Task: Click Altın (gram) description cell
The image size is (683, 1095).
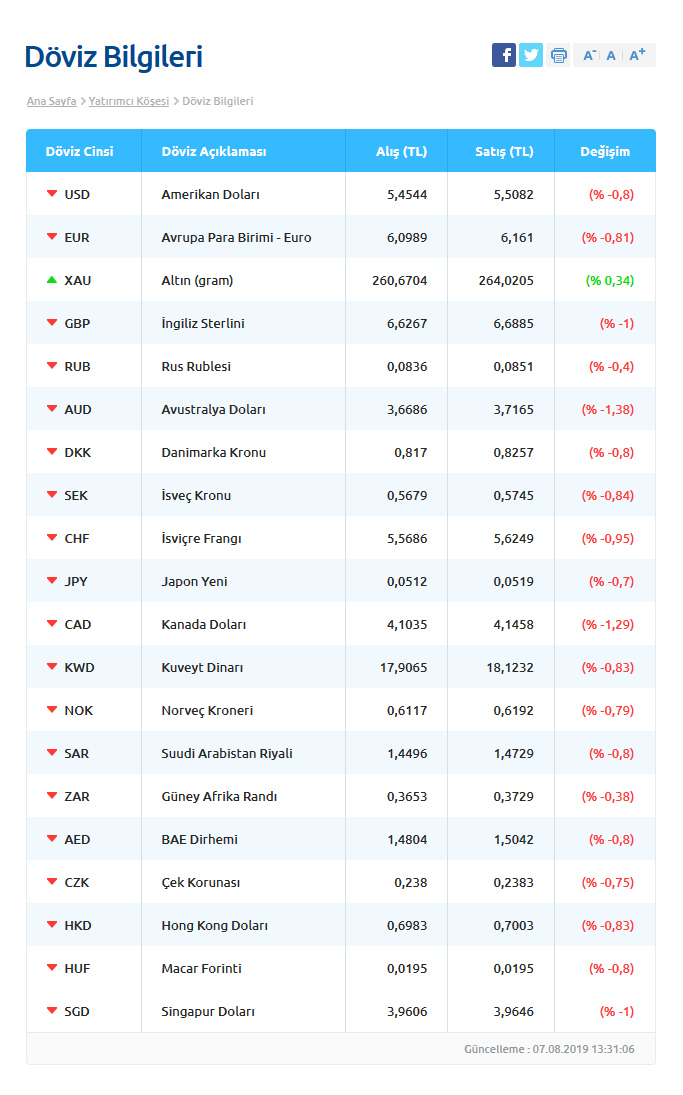Action: 198,281
